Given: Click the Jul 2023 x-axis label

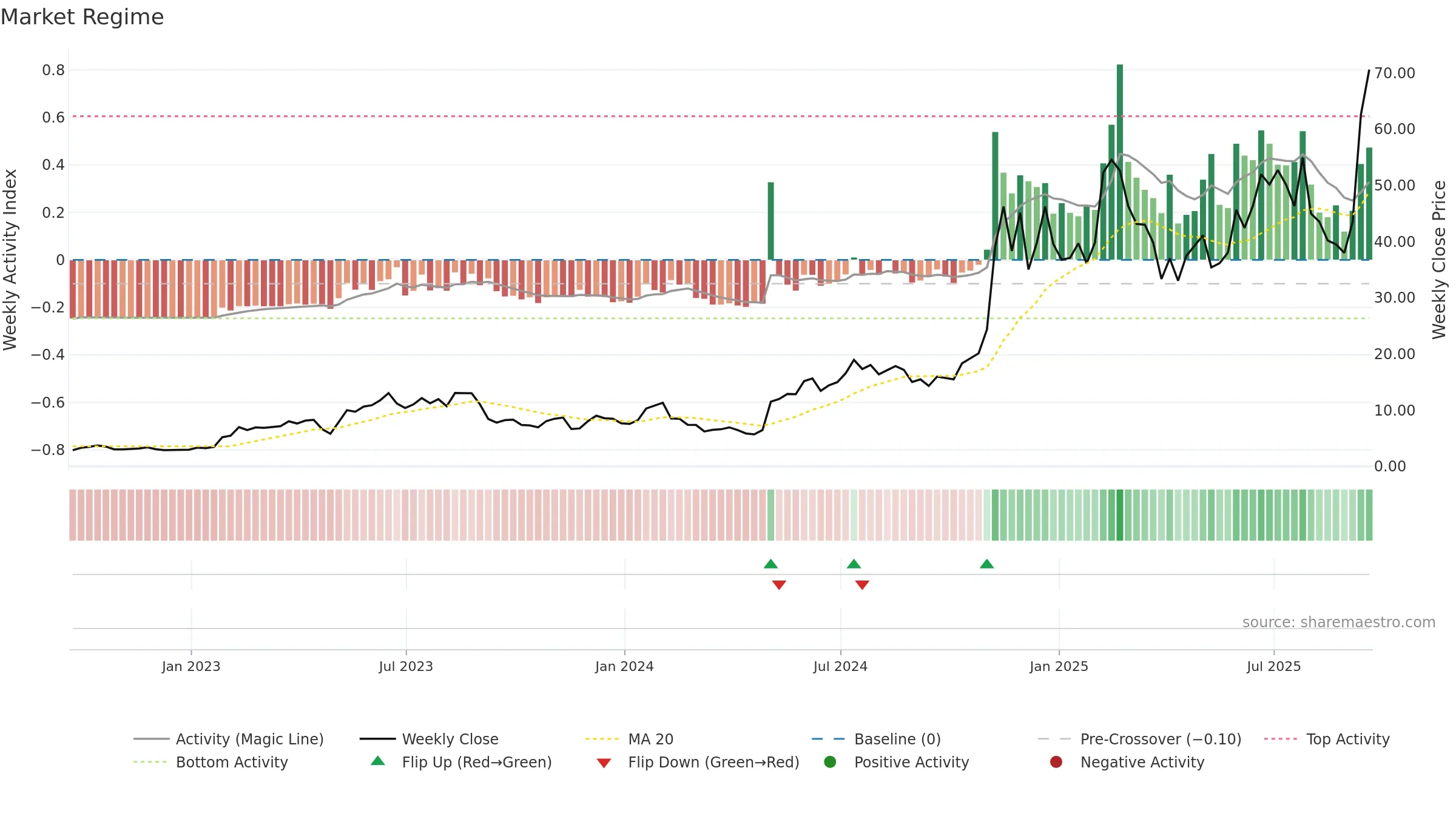Looking at the screenshot, I should click(406, 667).
